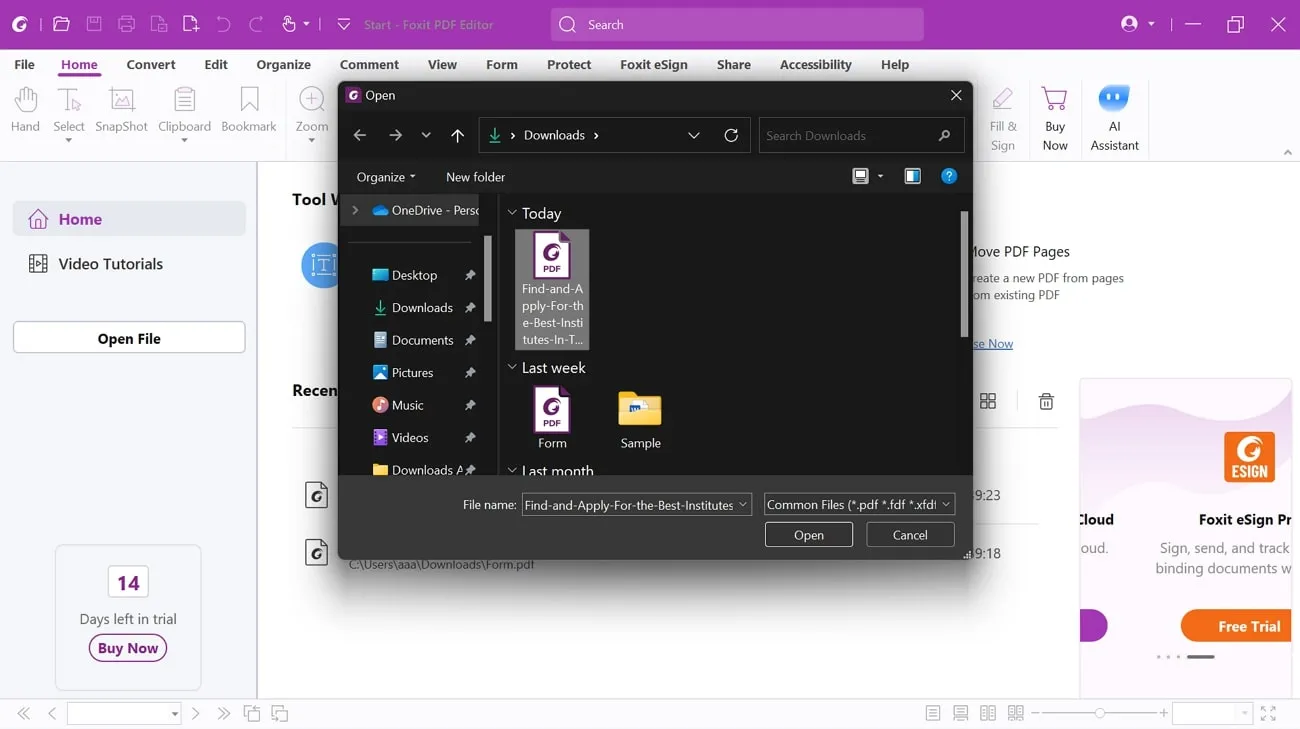Open Video Tutorials in left sidebar
Viewport: 1300px width, 729px height.
tap(110, 264)
